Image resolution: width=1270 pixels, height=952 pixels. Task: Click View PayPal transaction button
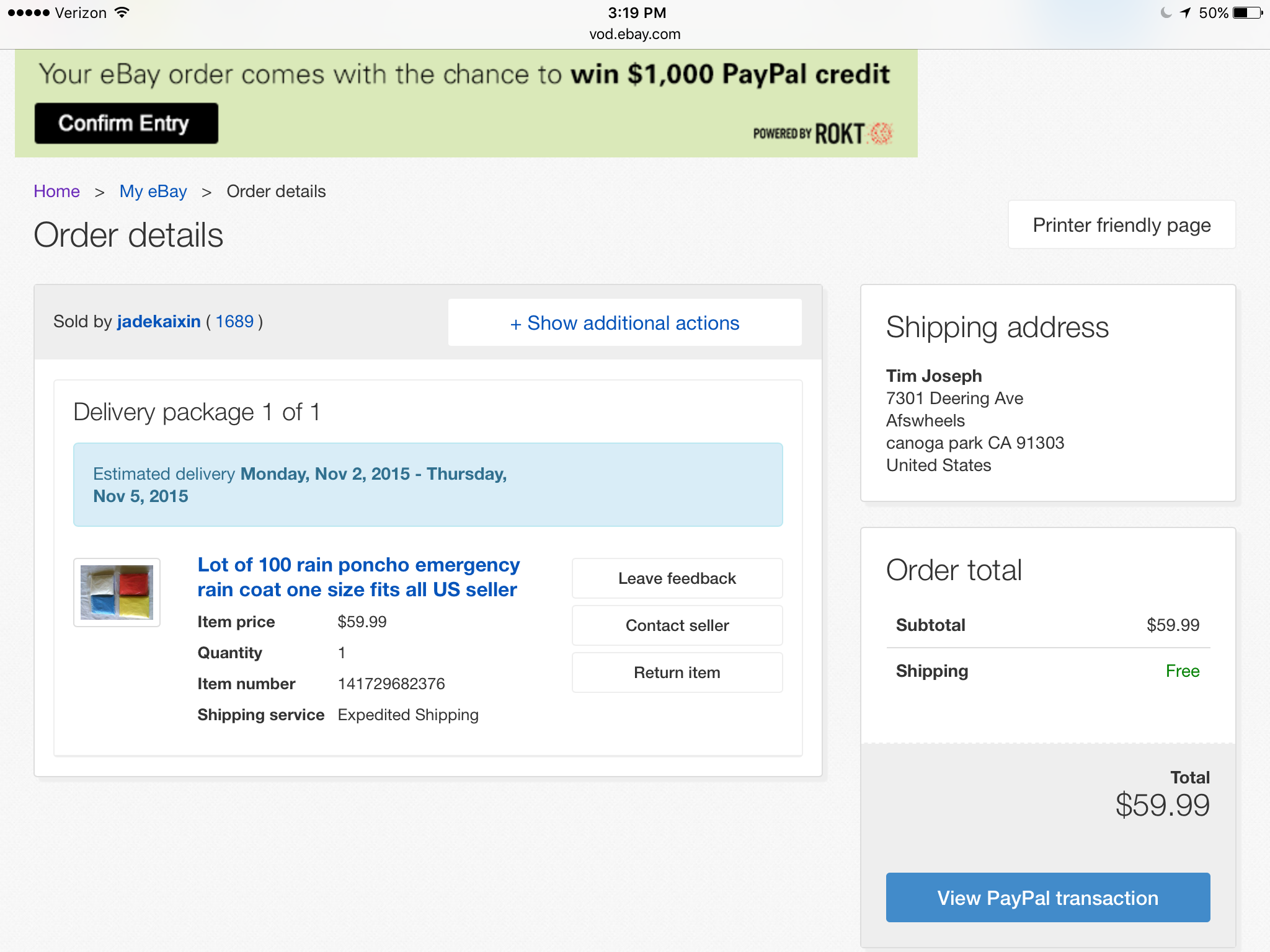click(1047, 897)
